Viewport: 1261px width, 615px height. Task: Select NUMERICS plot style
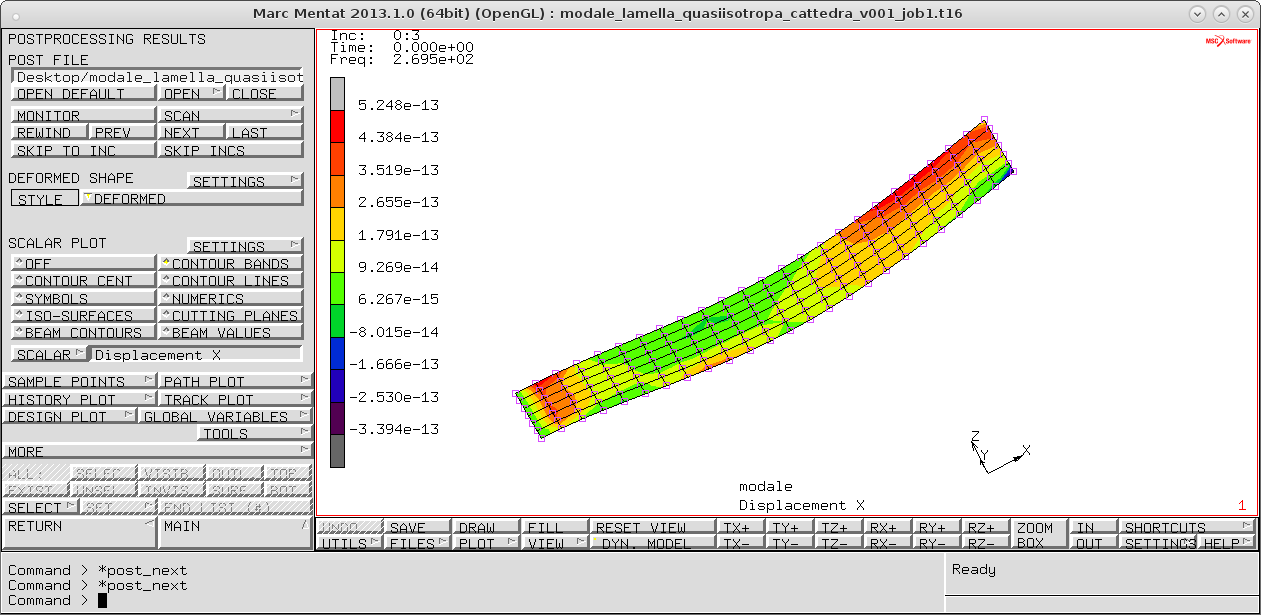click(x=230, y=298)
